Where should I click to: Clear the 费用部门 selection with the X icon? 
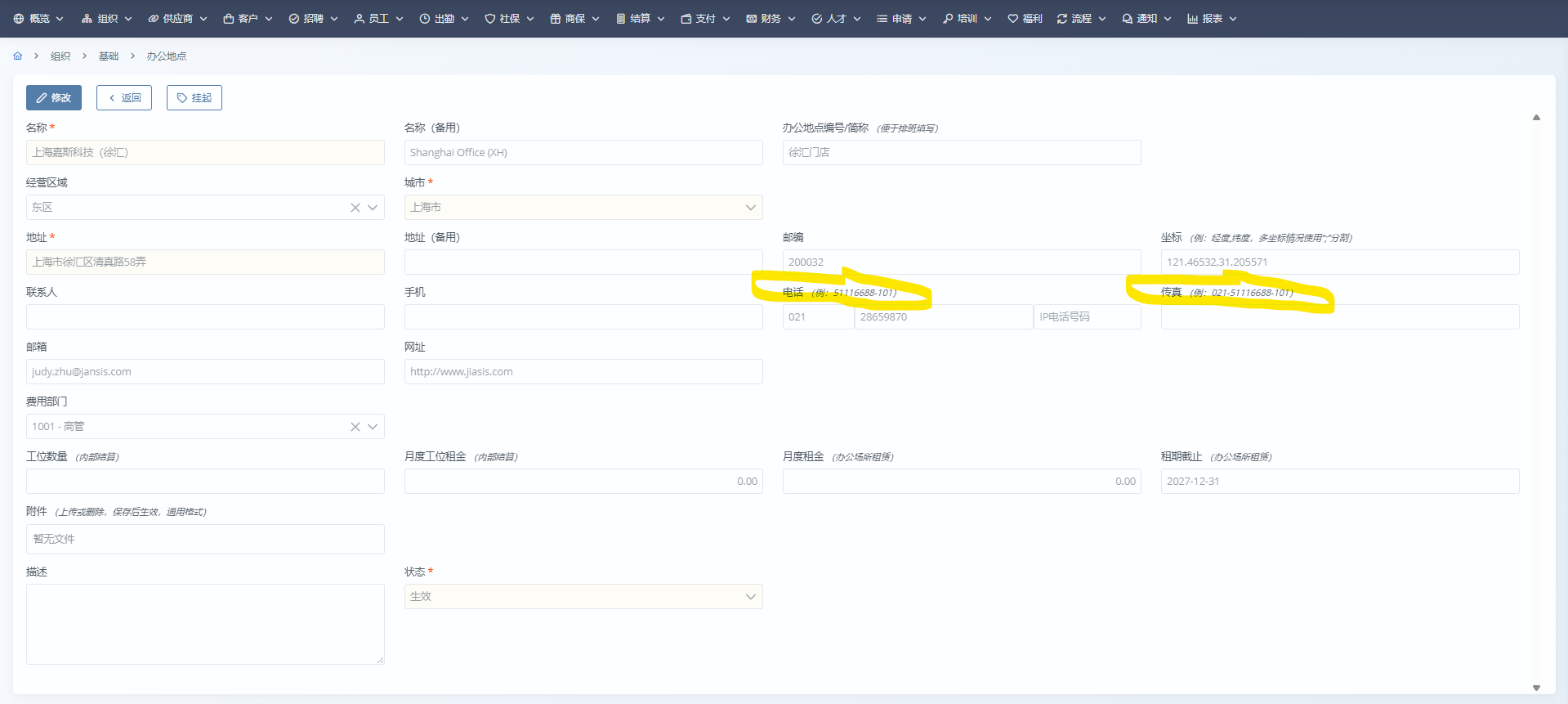pos(355,427)
